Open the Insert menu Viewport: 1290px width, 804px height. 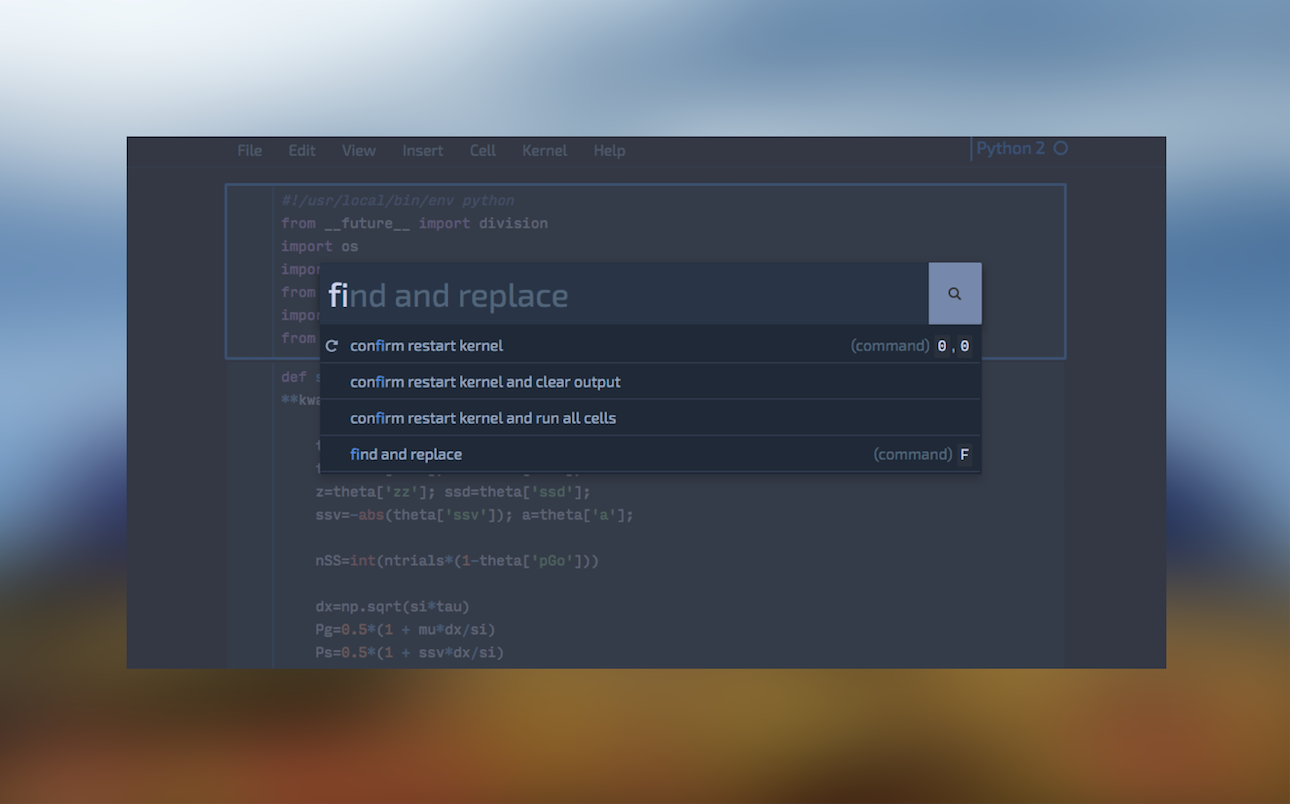422,150
